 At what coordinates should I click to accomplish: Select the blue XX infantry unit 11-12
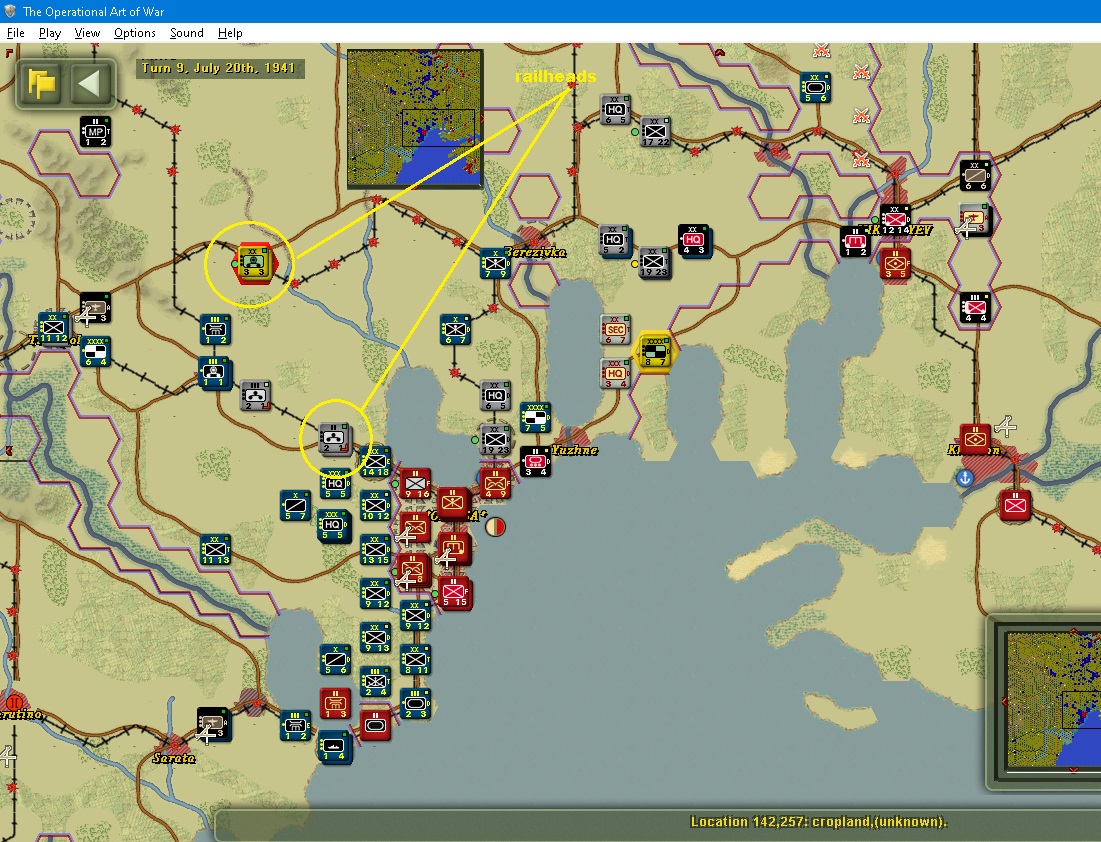(x=53, y=328)
